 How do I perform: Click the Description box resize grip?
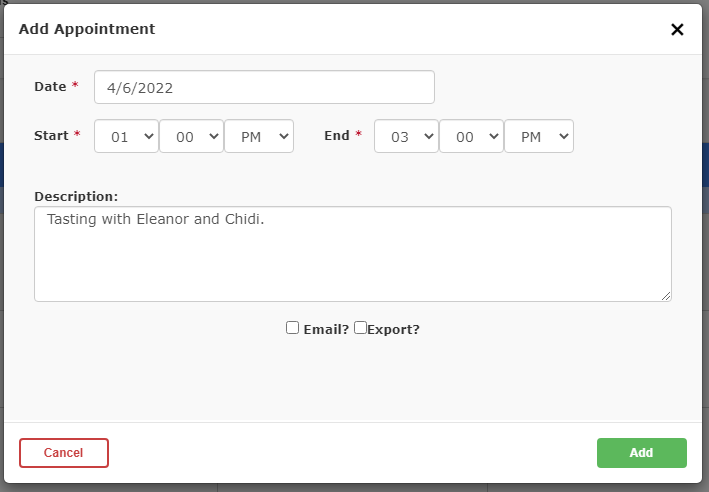[666, 296]
